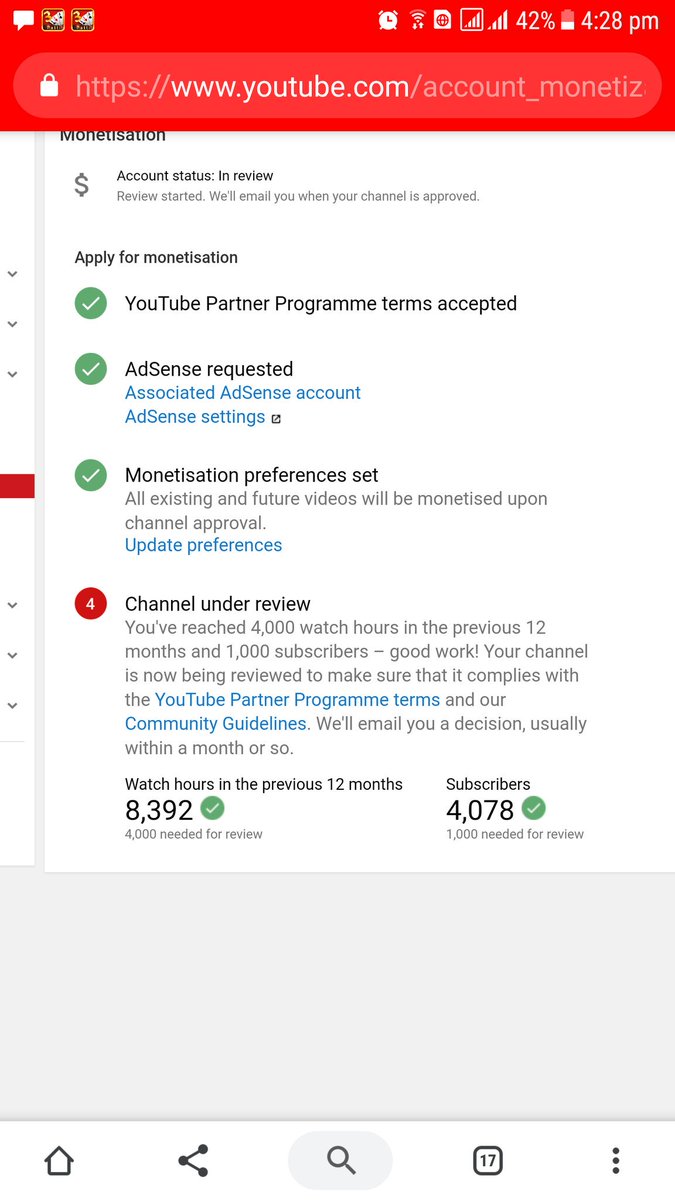
Task: Tap the 4,078 subscribers value
Action: tap(480, 810)
